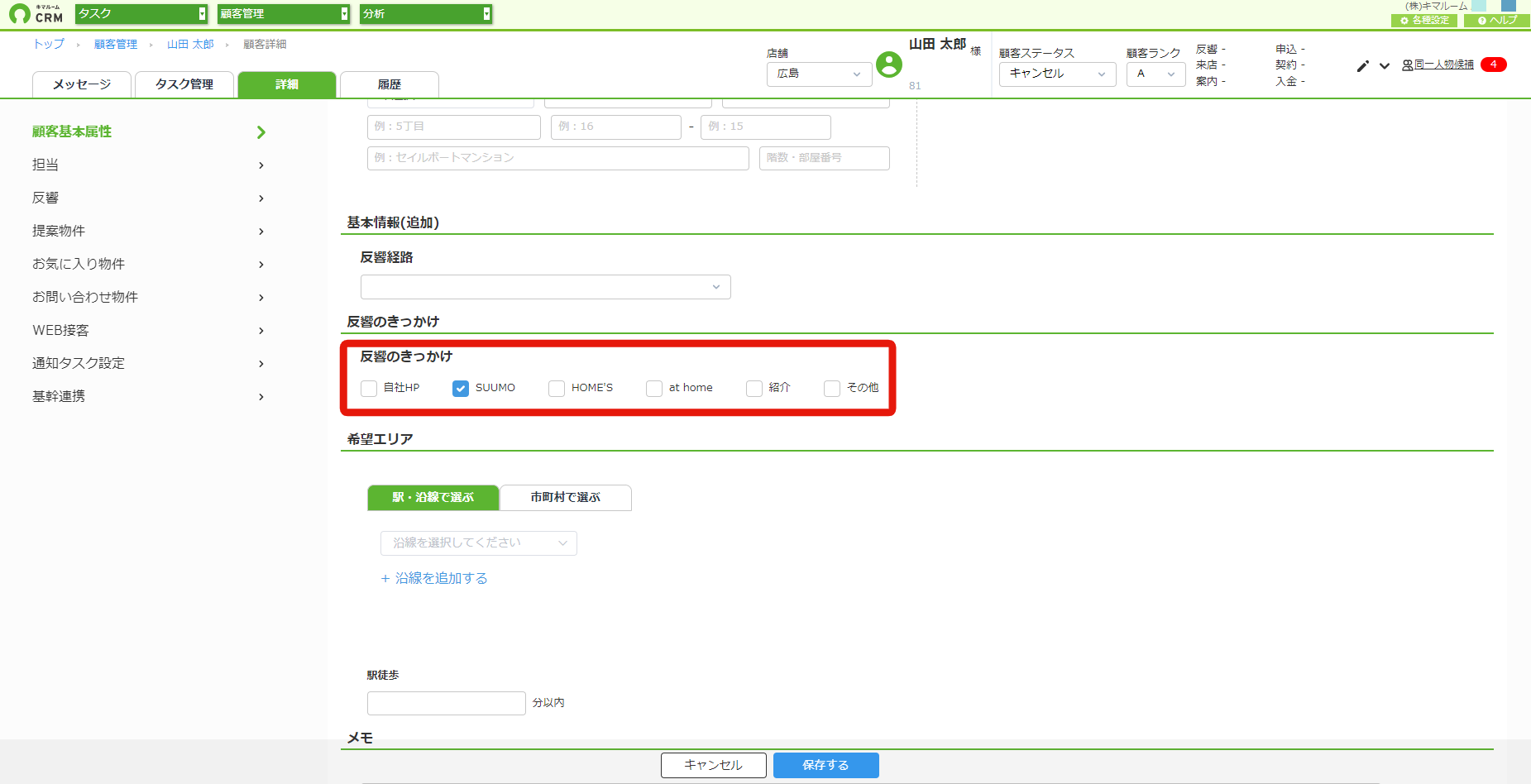This screenshot has width=1531, height=784.
Task: Click the 保存する button
Action: pos(826,765)
